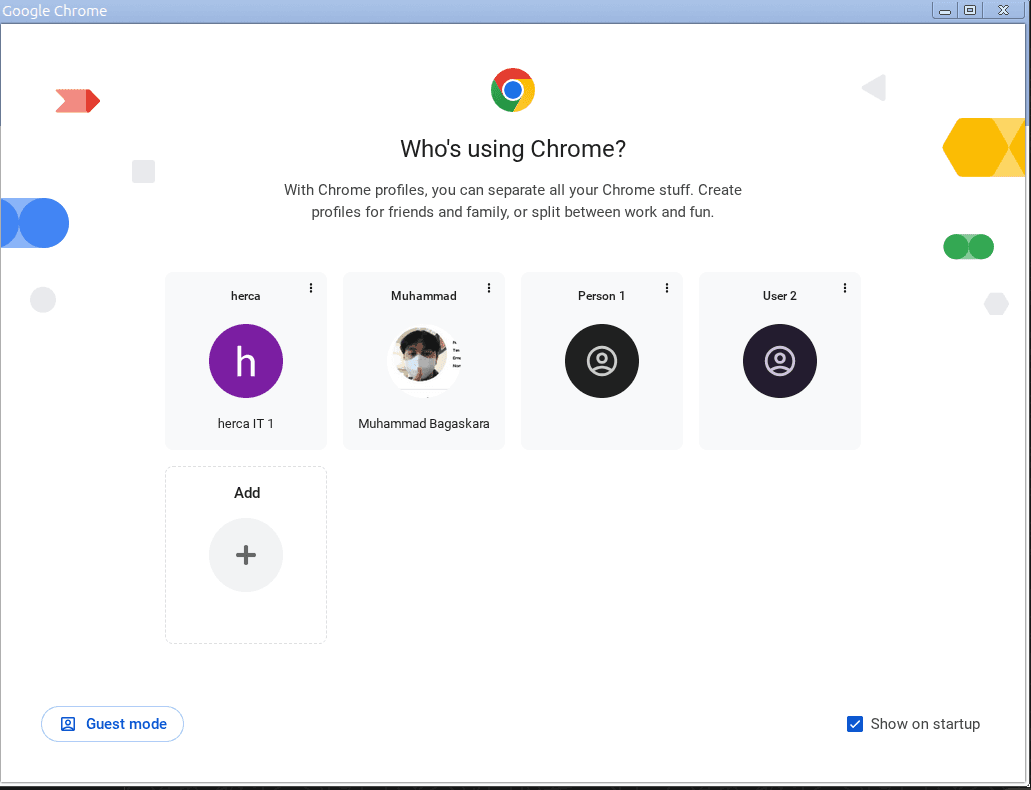Screen dimensions: 1031x790
Task: Select the Person 1 default avatar
Action: (602, 361)
